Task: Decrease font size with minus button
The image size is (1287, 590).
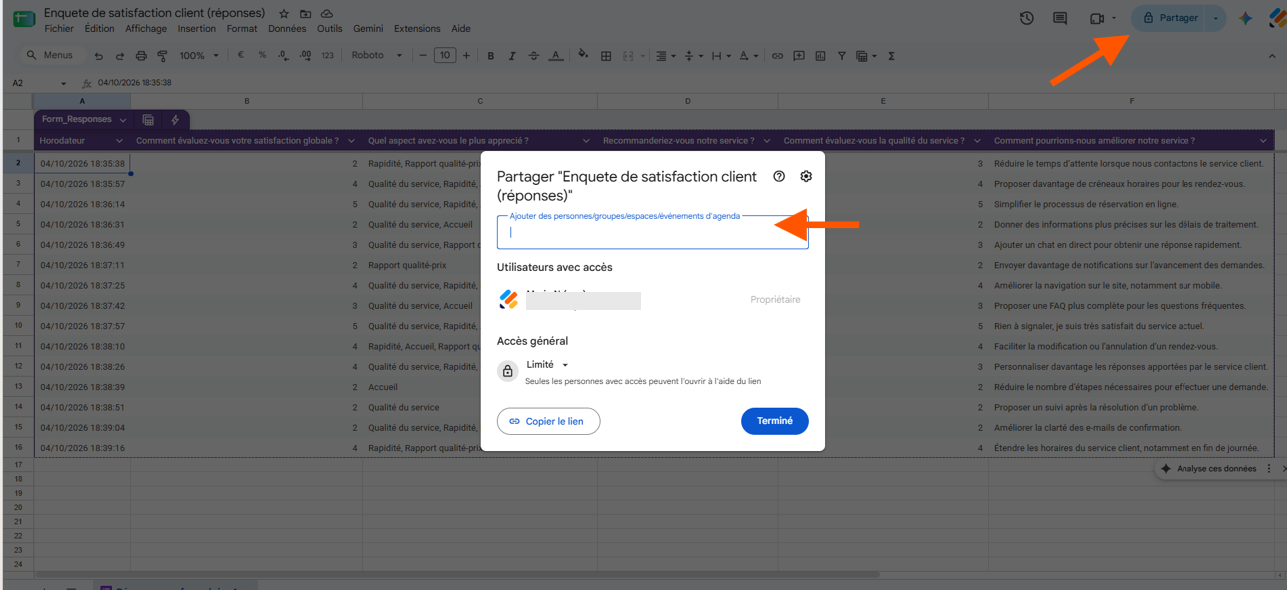Action: (x=424, y=56)
